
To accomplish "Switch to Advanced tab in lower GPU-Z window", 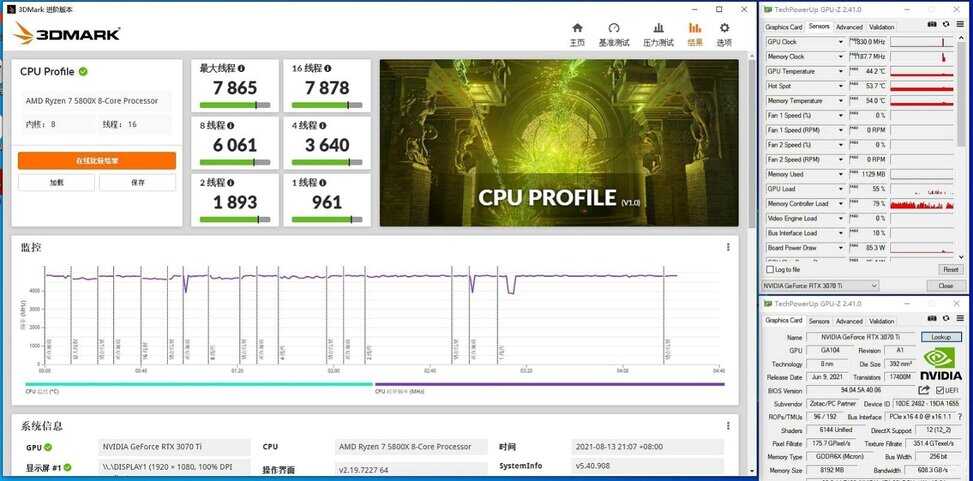I will [849, 321].
